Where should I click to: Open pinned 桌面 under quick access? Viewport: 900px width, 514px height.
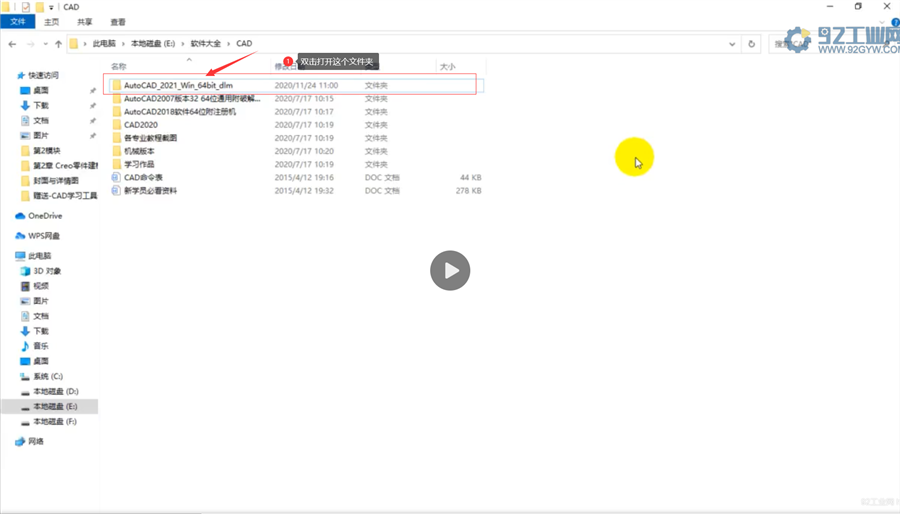[41, 90]
